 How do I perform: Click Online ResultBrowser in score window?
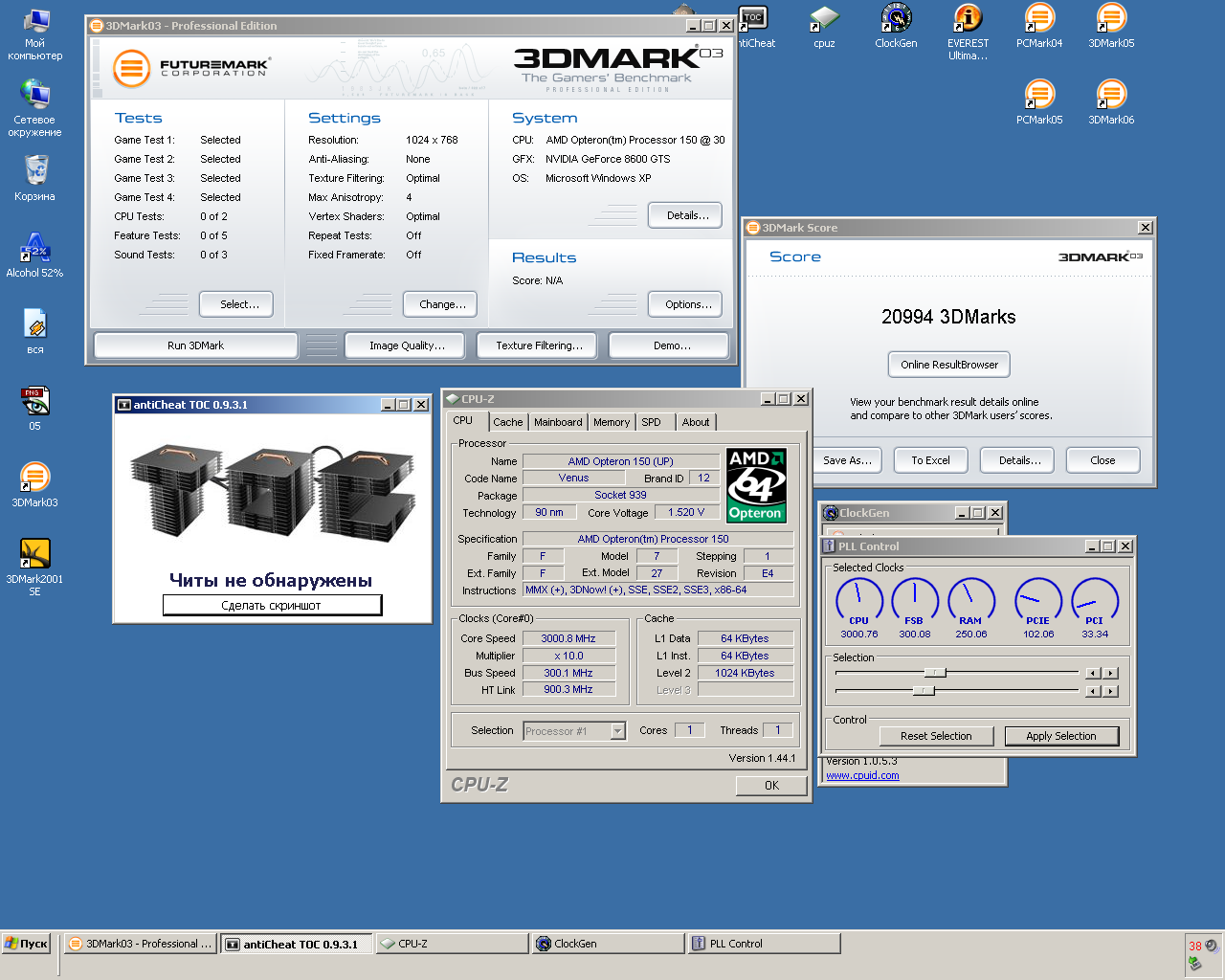coord(949,365)
